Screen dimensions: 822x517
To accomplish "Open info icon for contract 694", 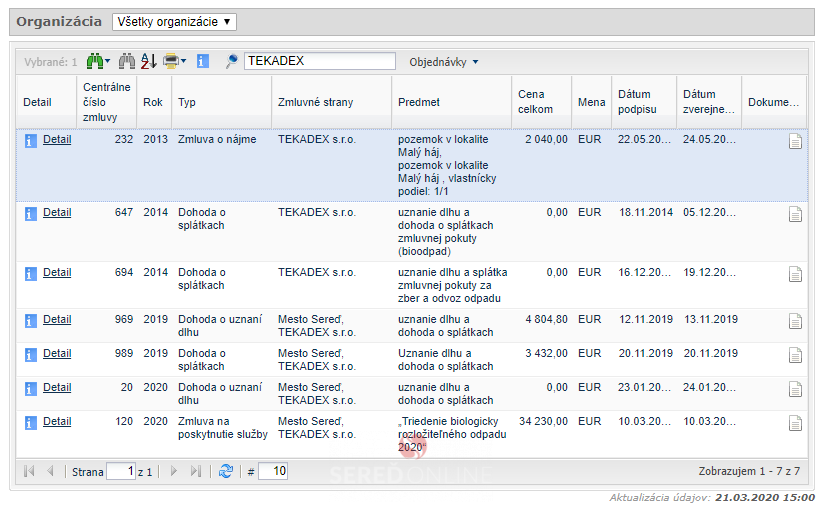I will click(31, 273).
